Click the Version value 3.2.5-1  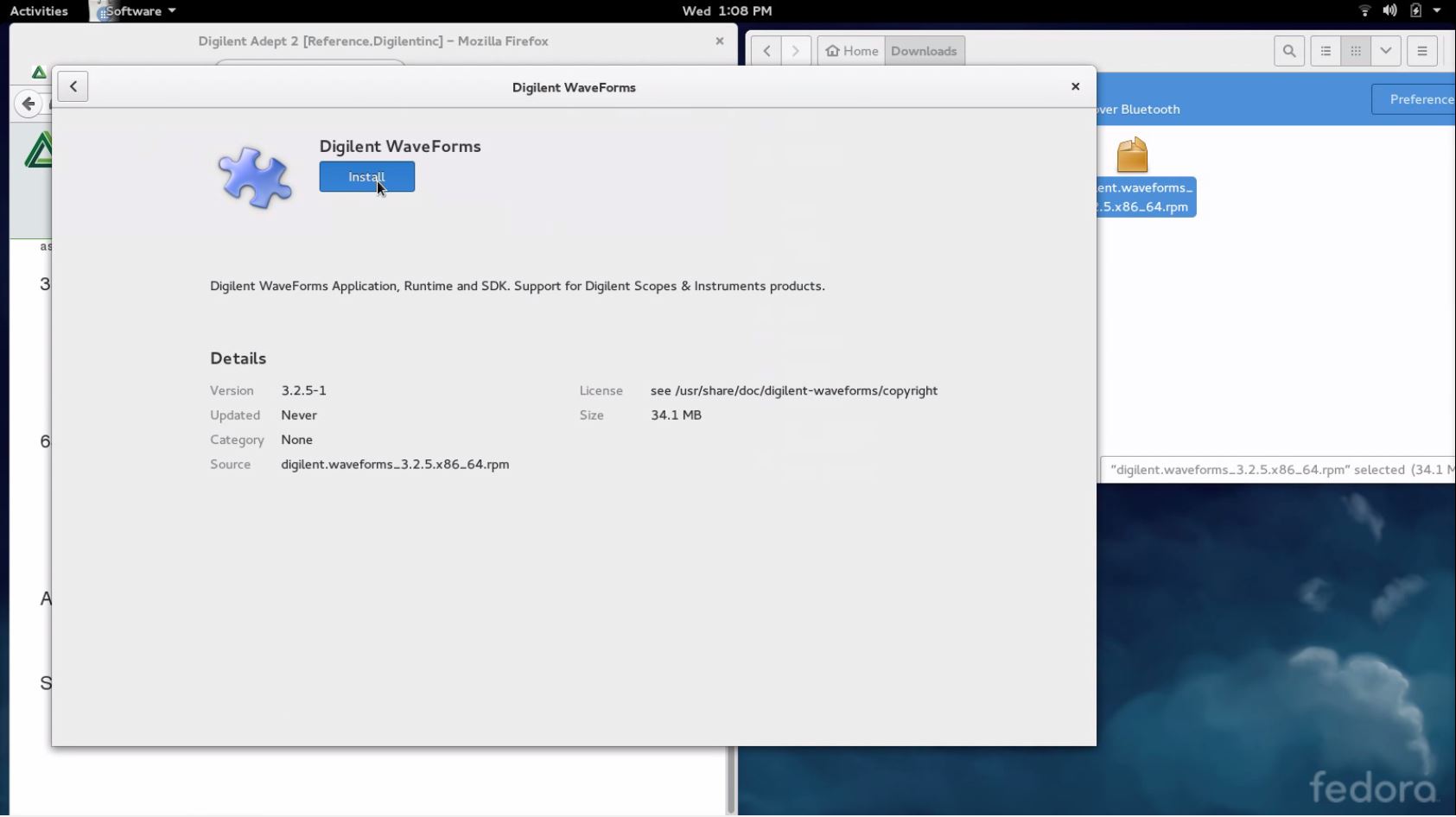click(x=303, y=390)
